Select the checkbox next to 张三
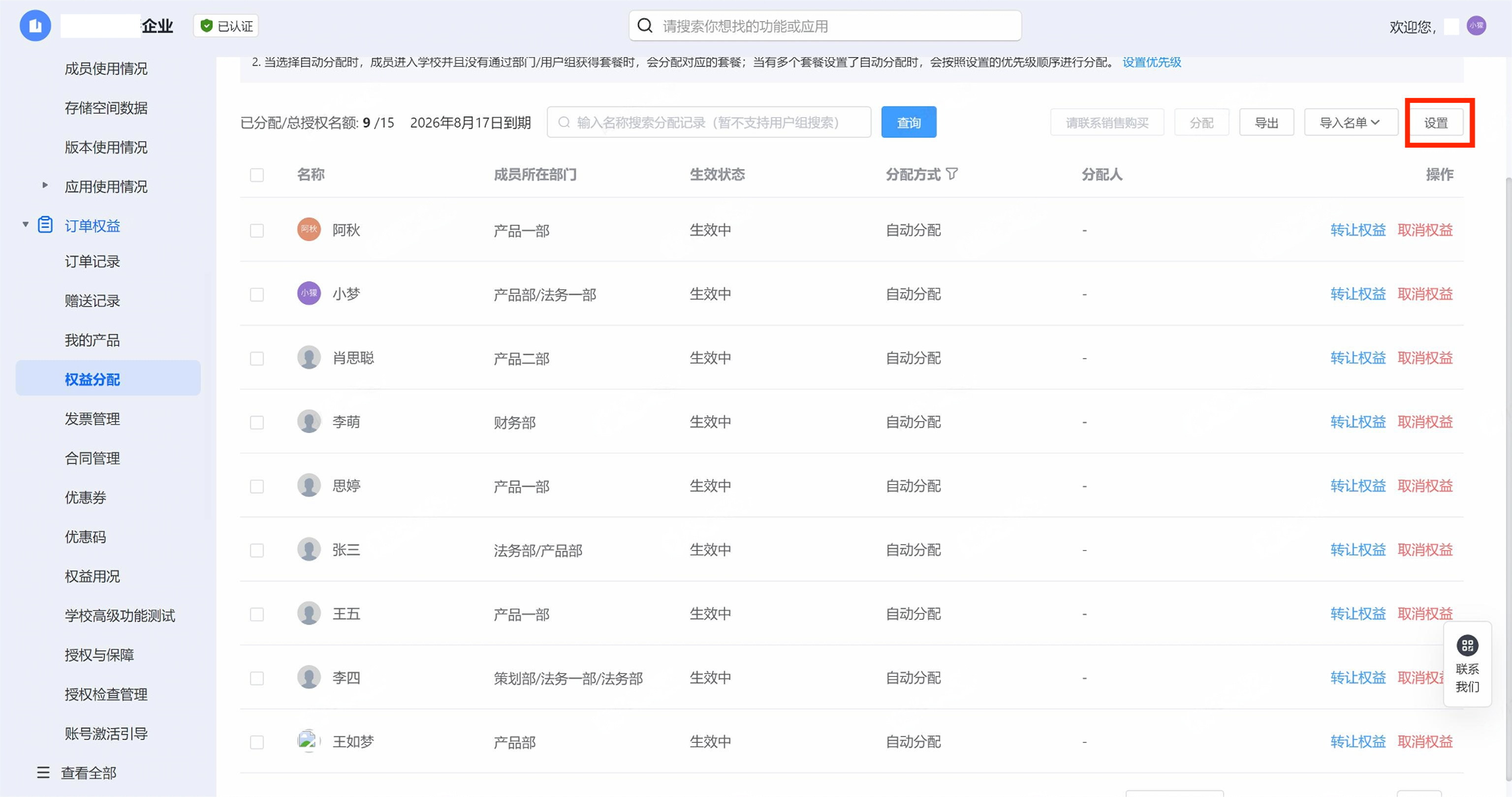 pyautogui.click(x=256, y=550)
